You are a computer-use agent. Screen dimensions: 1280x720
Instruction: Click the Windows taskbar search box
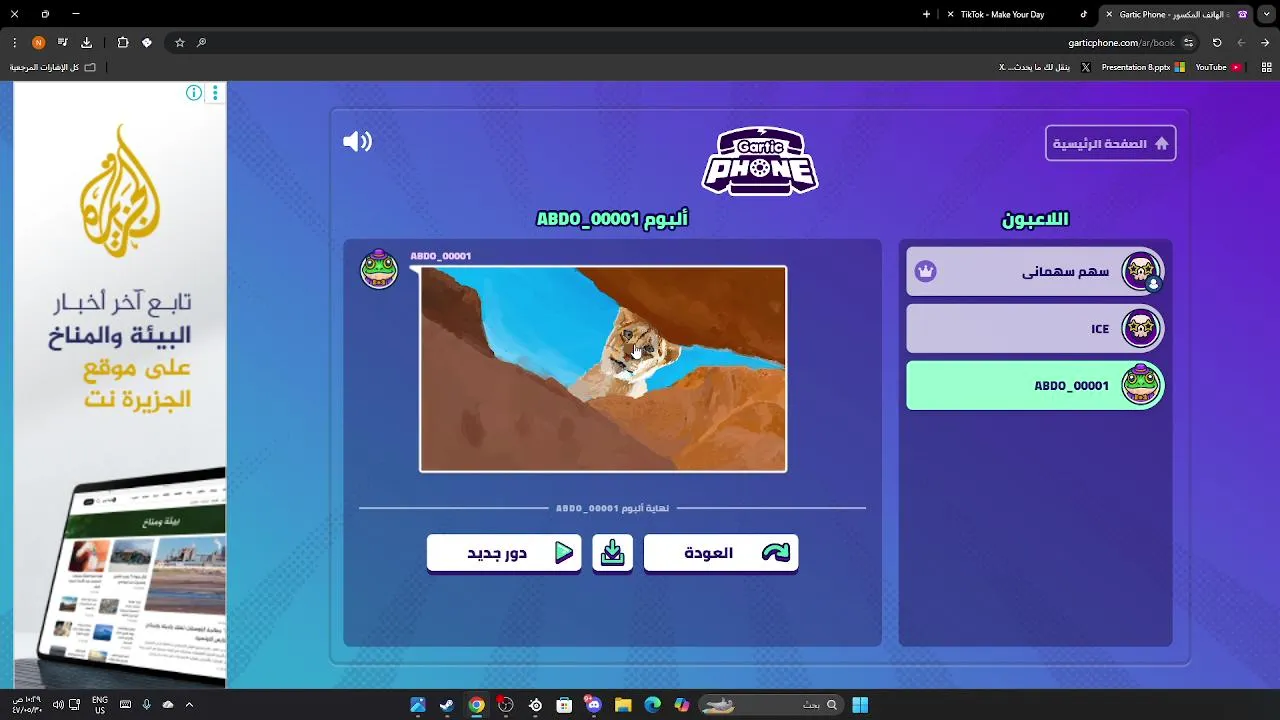pyautogui.click(x=770, y=705)
